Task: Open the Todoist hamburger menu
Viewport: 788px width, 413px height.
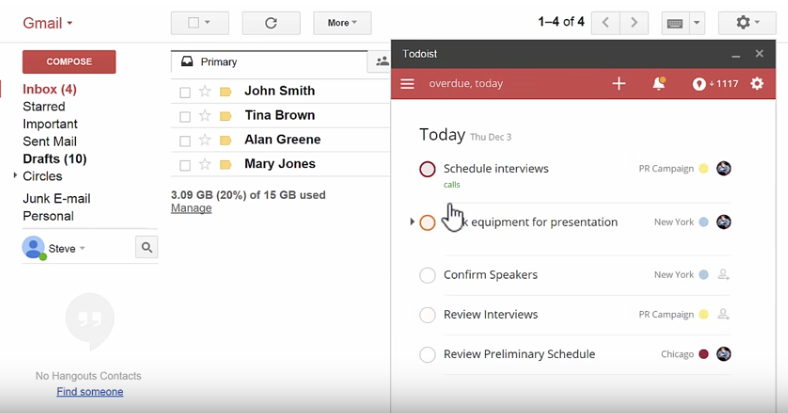Action: pos(407,84)
